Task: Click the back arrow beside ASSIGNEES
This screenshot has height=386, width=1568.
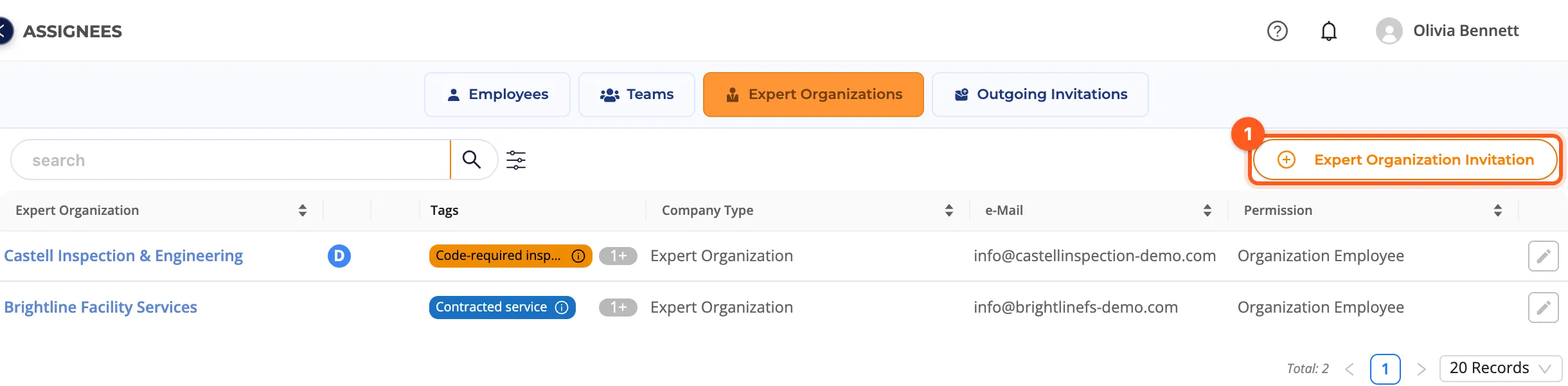Action: tap(4, 31)
